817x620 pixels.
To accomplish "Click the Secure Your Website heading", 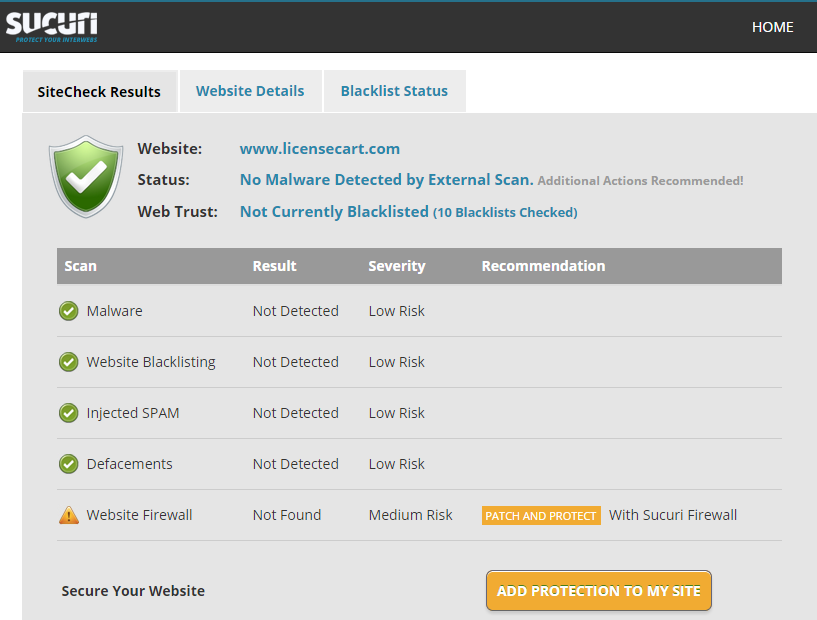I will click(133, 591).
